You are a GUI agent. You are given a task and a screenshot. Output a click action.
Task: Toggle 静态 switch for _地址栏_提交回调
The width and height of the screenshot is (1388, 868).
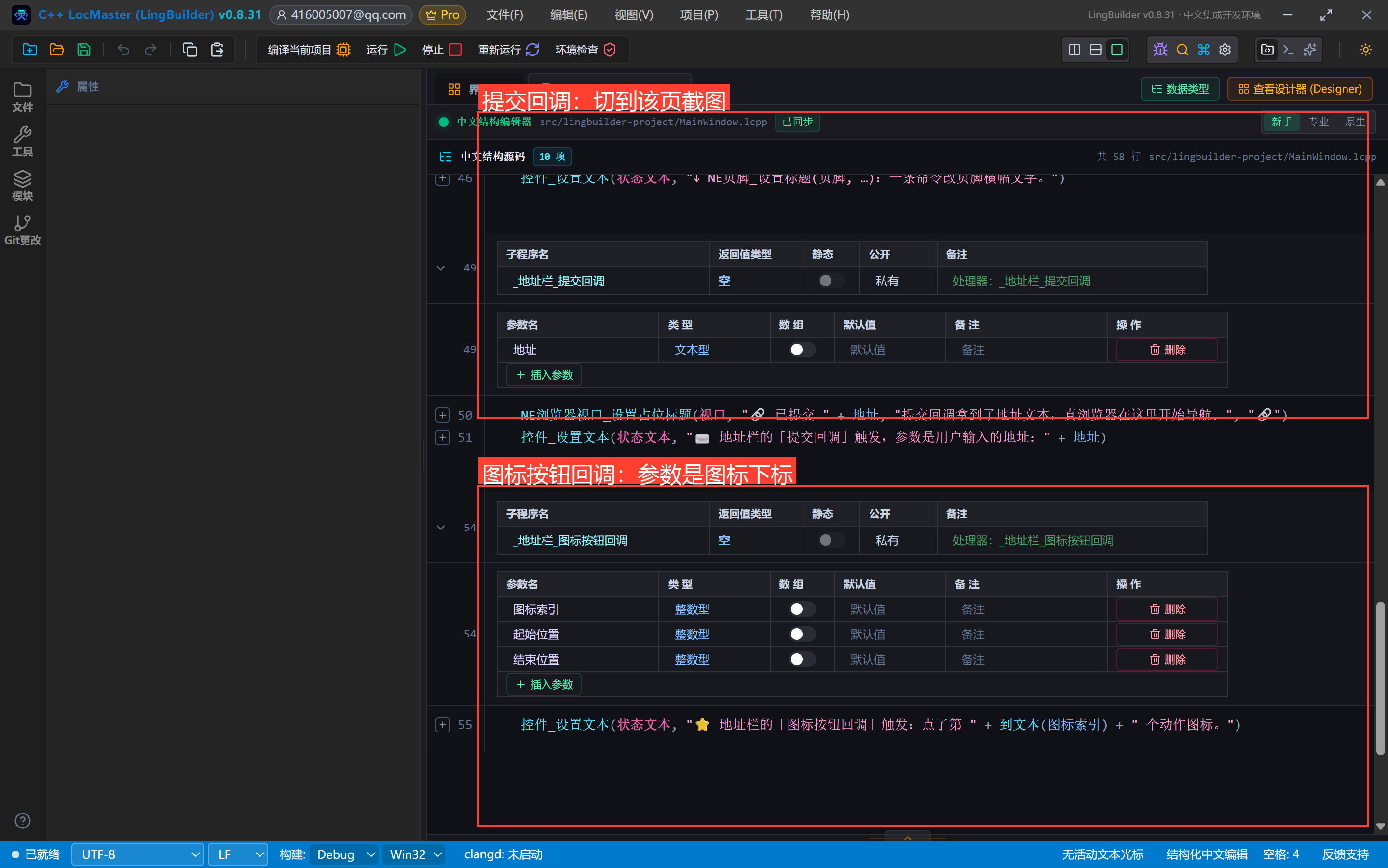[x=830, y=281]
